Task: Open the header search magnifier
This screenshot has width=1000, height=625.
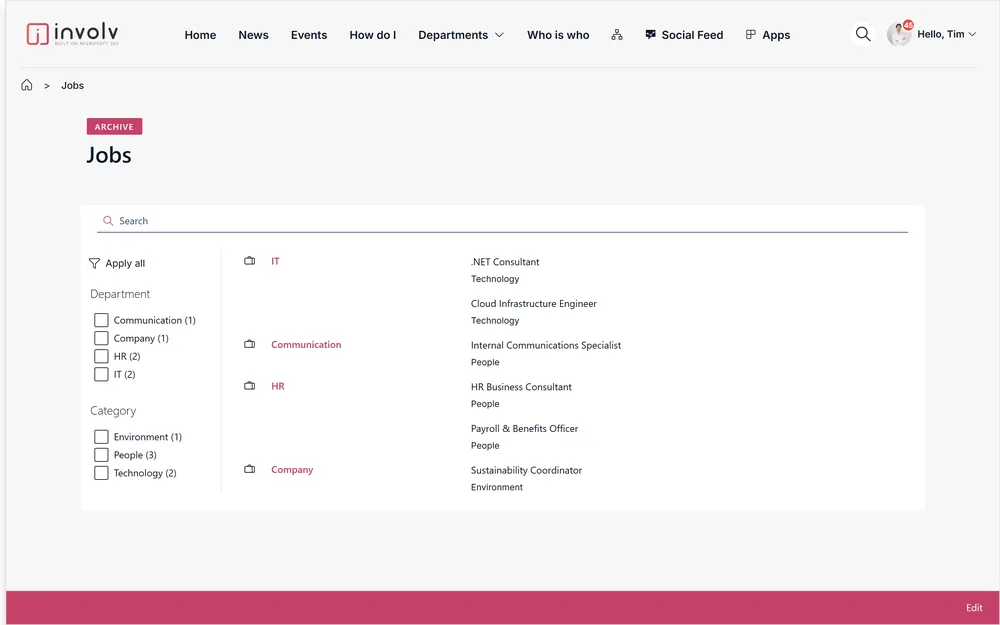Action: coord(863,34)
